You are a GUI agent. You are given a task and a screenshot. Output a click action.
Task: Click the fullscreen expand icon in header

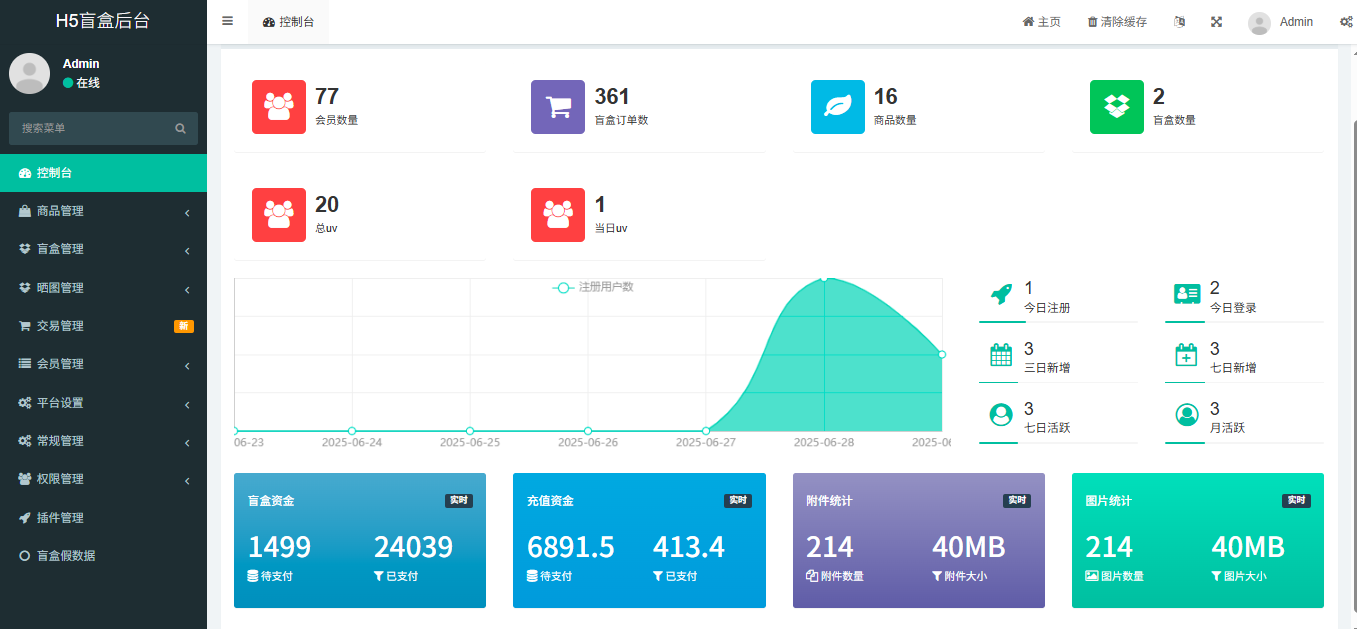coord(1217,22)
